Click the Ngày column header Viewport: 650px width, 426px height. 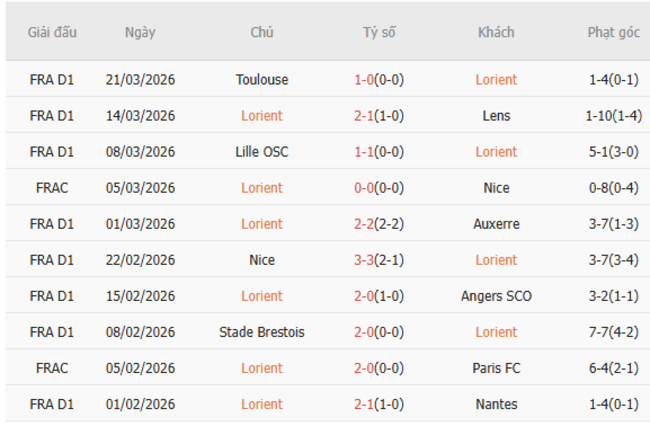[x=140, y=32]
